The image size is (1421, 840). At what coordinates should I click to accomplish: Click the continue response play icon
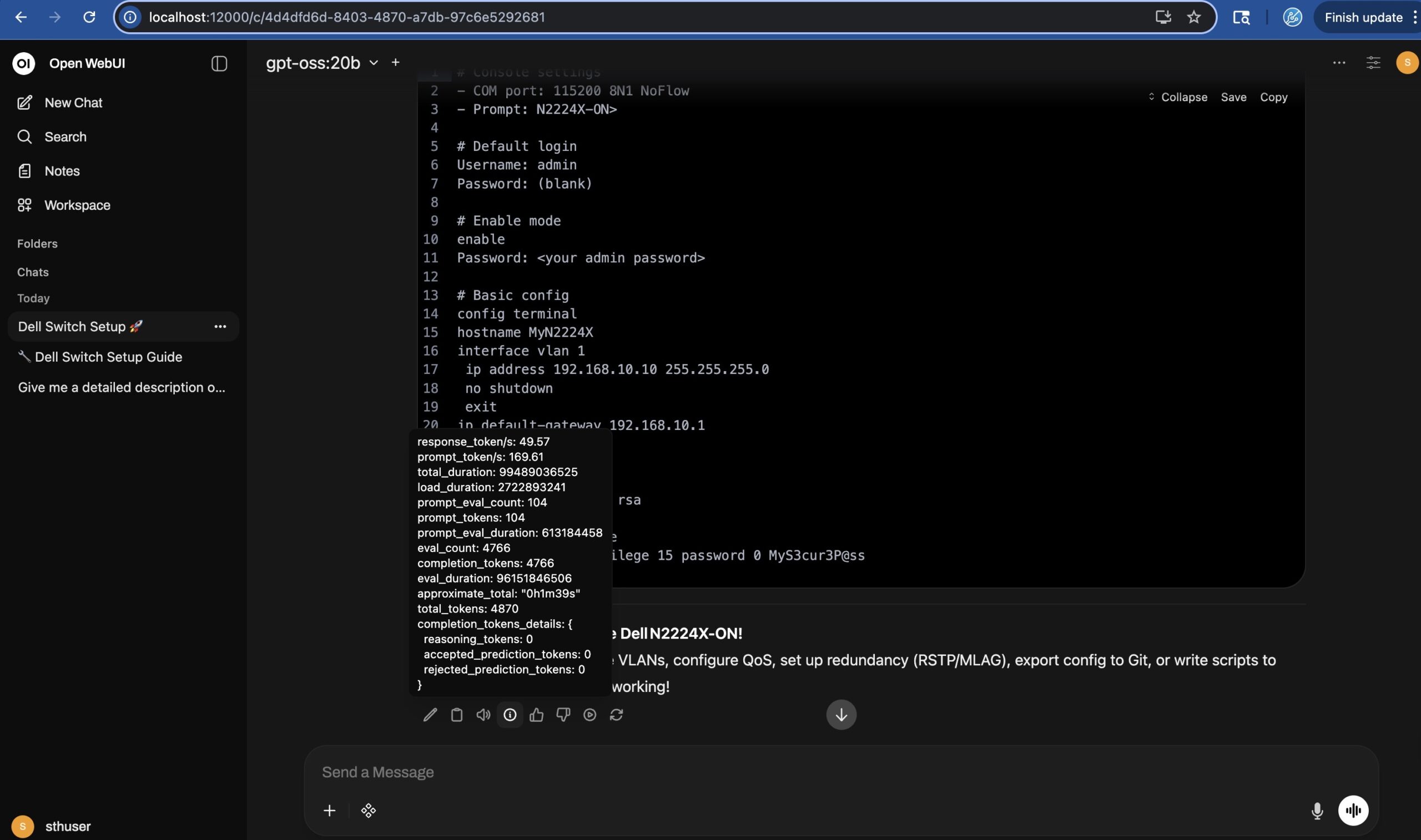[x=589, y=715]
